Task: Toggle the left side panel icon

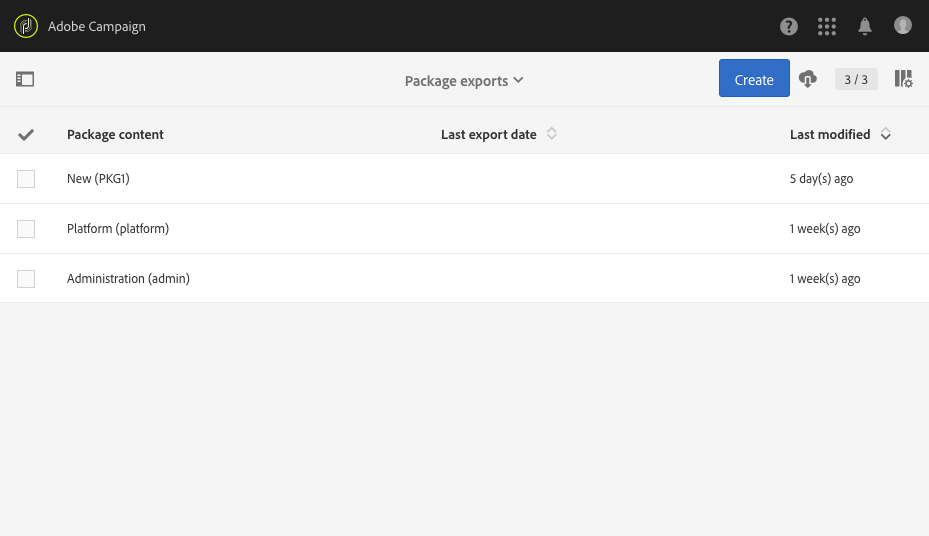Action: click(x=25, y=79)
